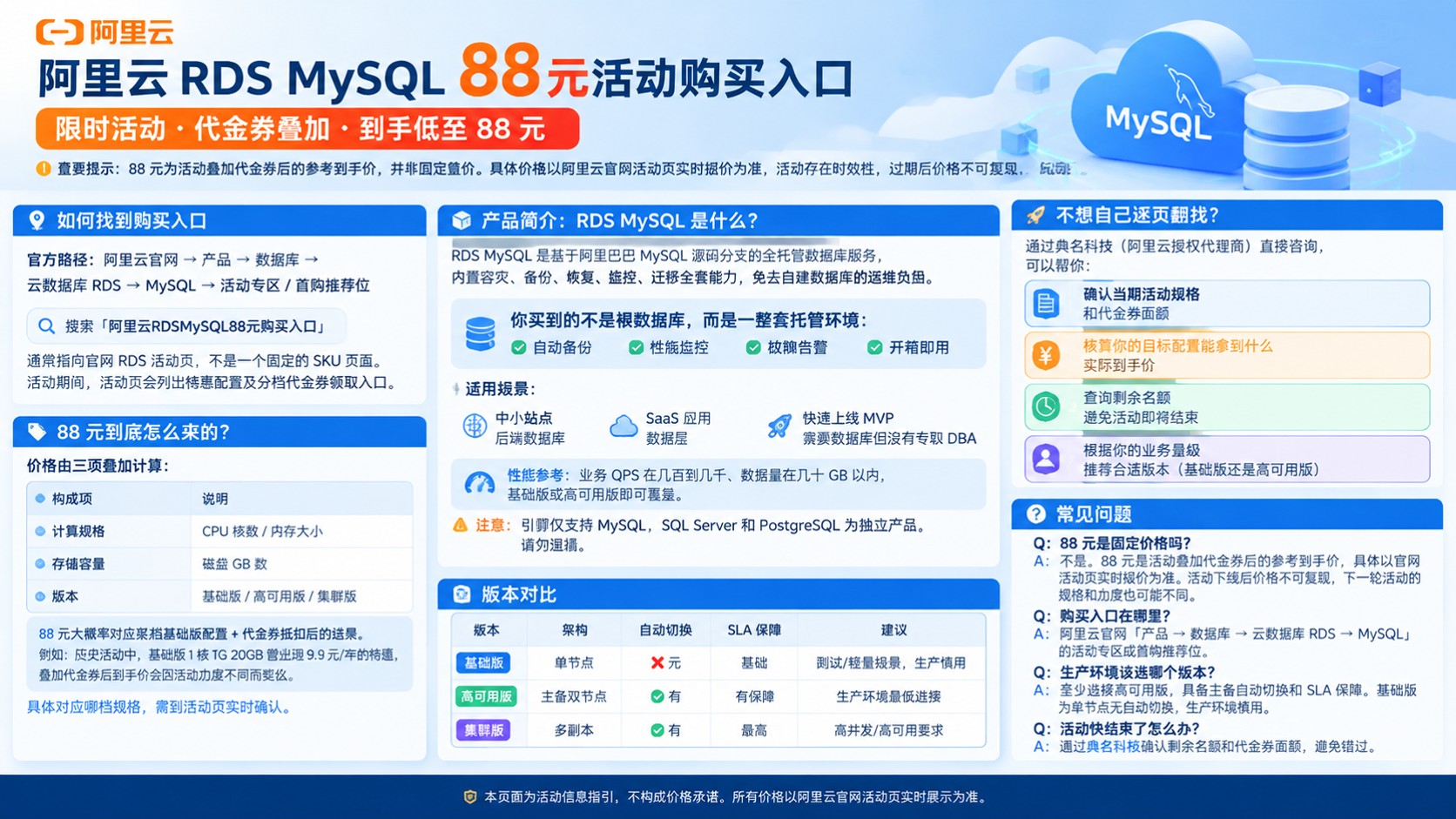The image size is (1456, 819).
Task: Click the gauge icon beside 性能参考
Action: pyautogui.click(x=480, y=484)
